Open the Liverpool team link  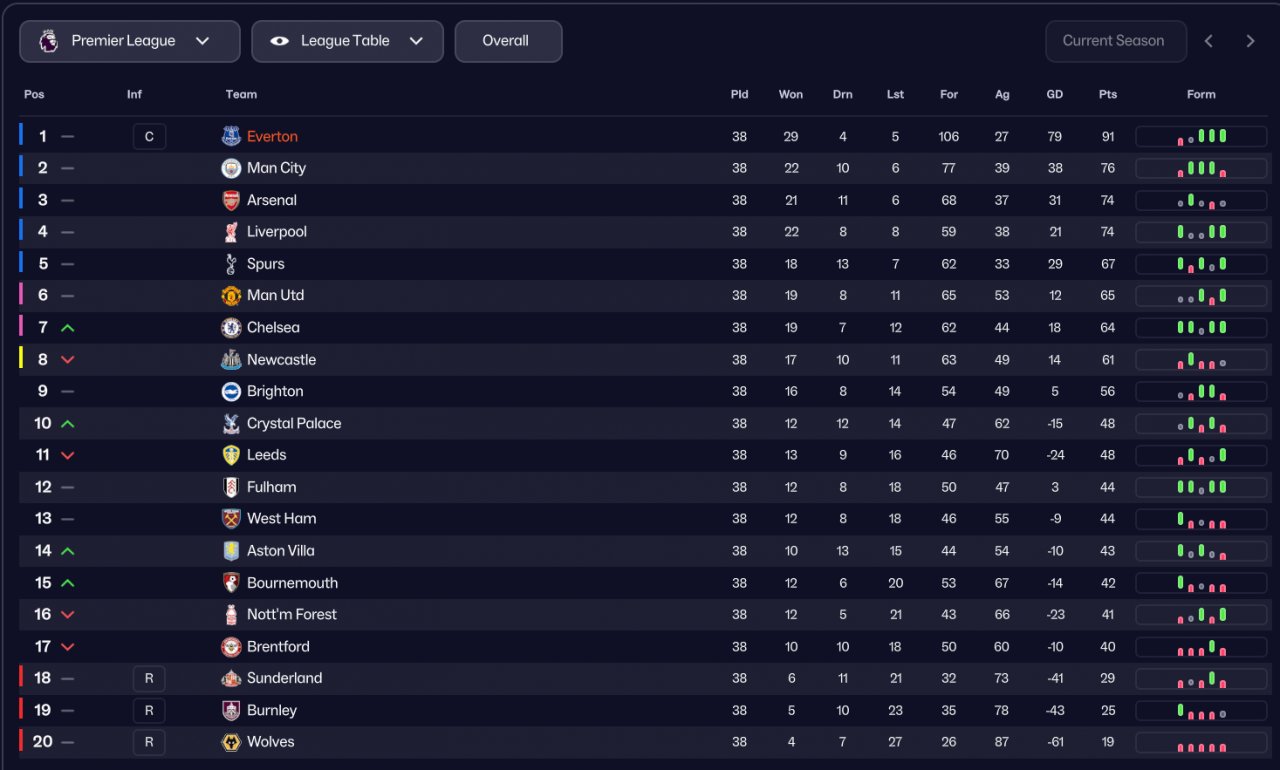[x=277, y=232]
